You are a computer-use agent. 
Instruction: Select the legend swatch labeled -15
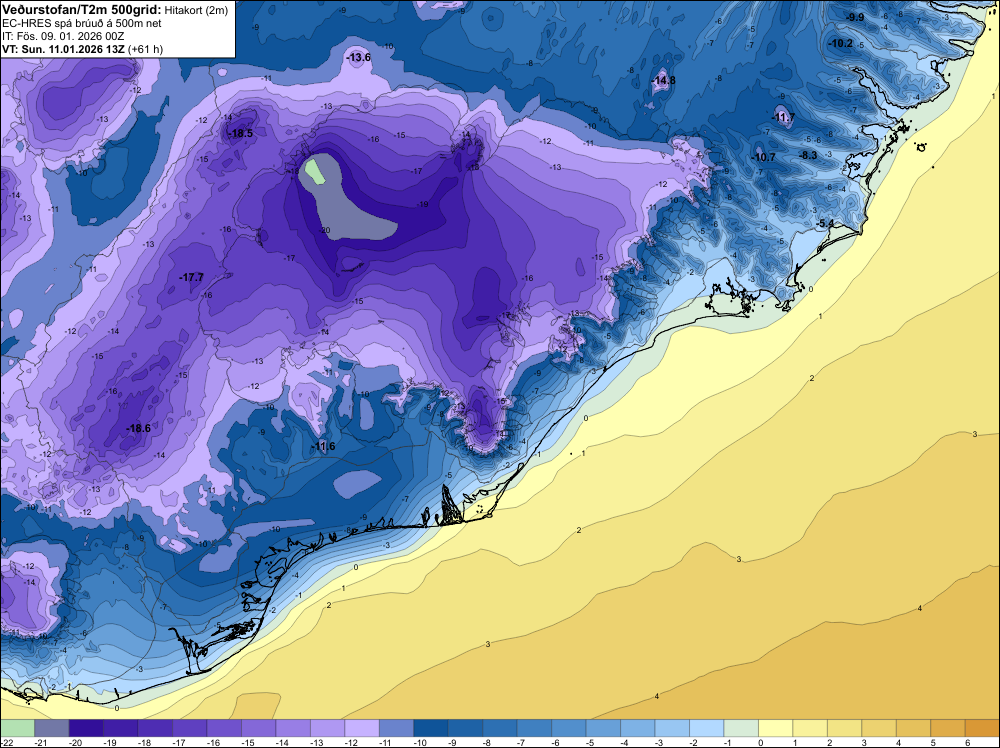click(x=258, y=728)
